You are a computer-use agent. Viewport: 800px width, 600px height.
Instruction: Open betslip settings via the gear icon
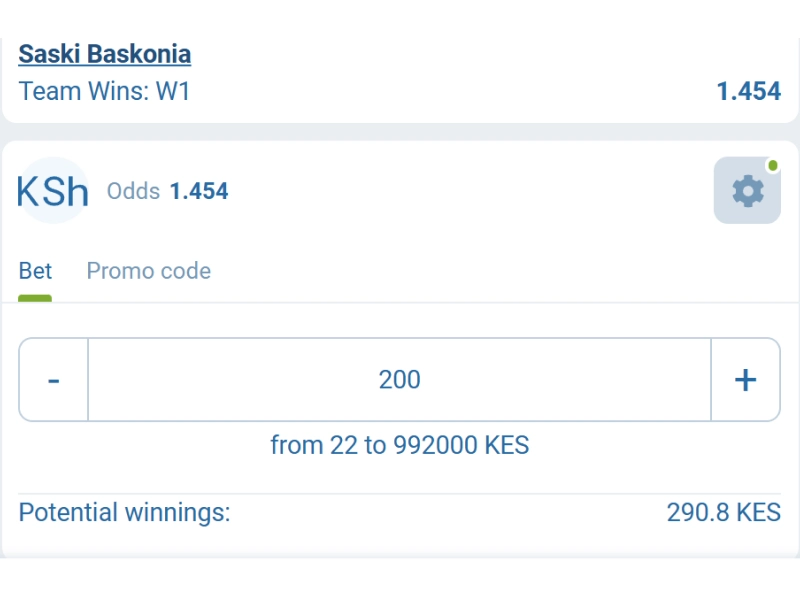[x=746, y=190]
